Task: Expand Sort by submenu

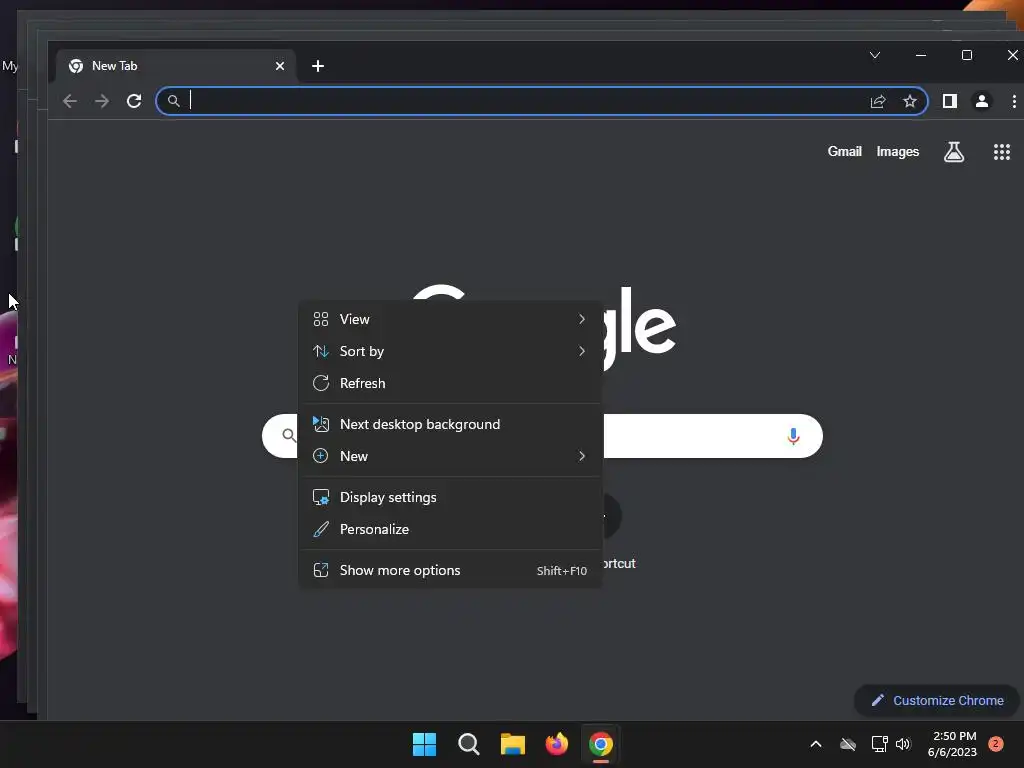Action: (x=450, y=351)
